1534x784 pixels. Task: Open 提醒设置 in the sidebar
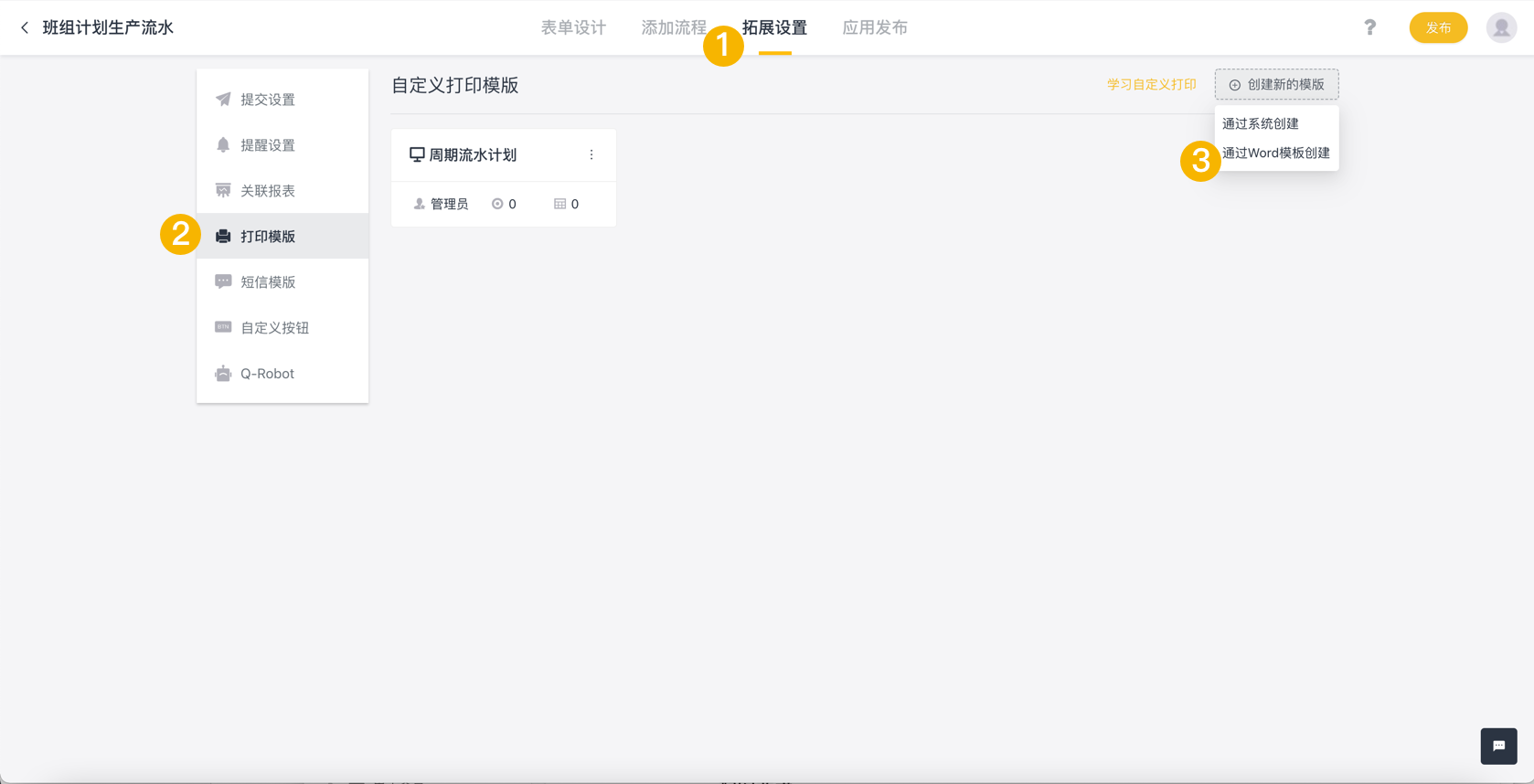pos(282,144)
